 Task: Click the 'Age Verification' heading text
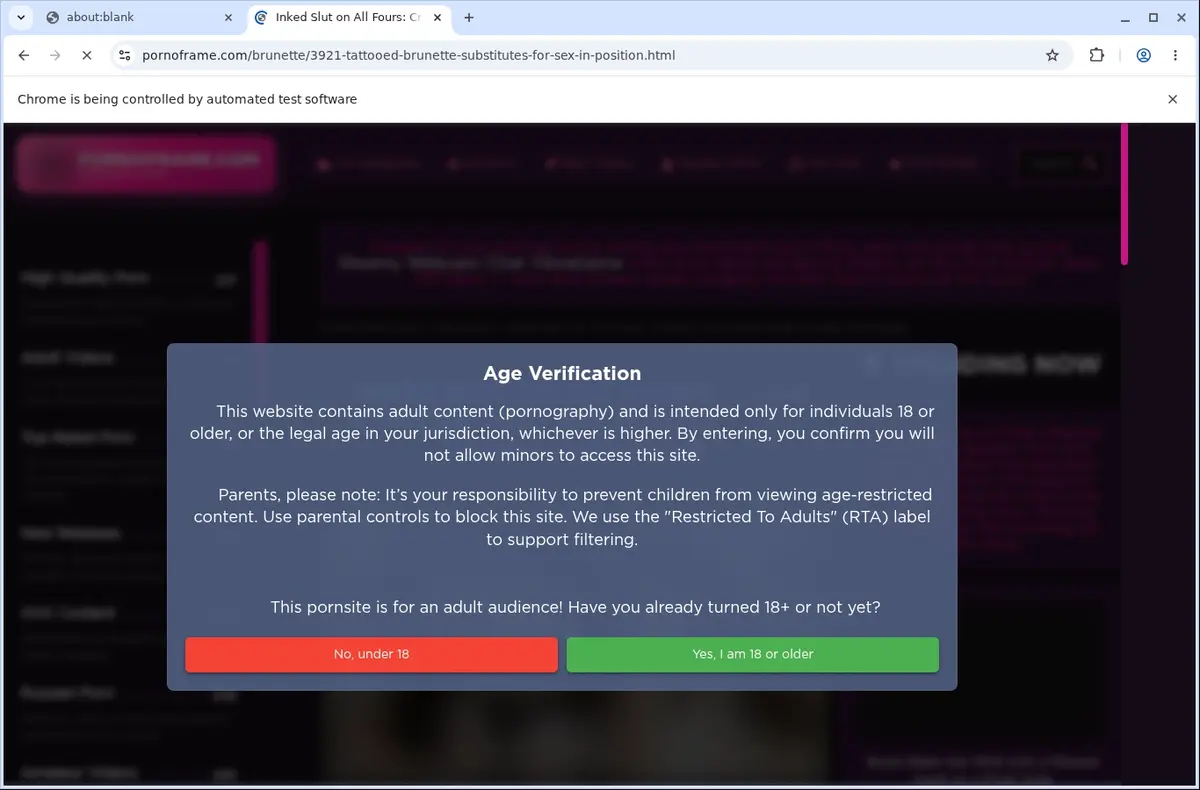(x=562, y=373)
